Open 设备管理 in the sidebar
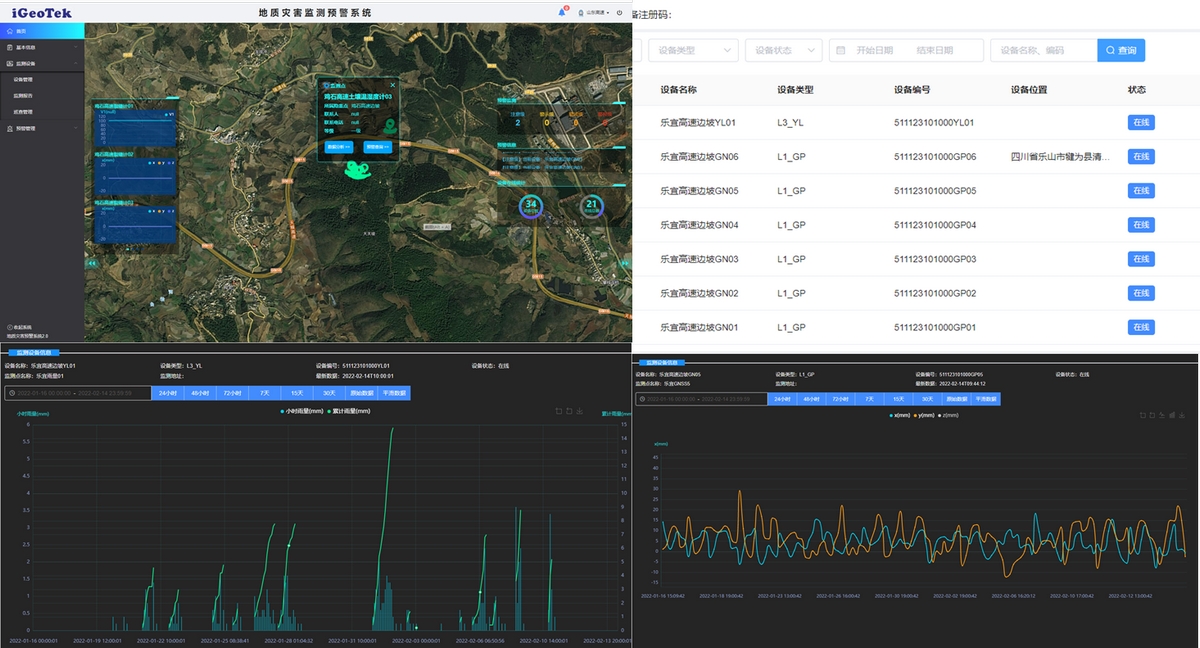The image size is (1200, 648). coord(23,79)
